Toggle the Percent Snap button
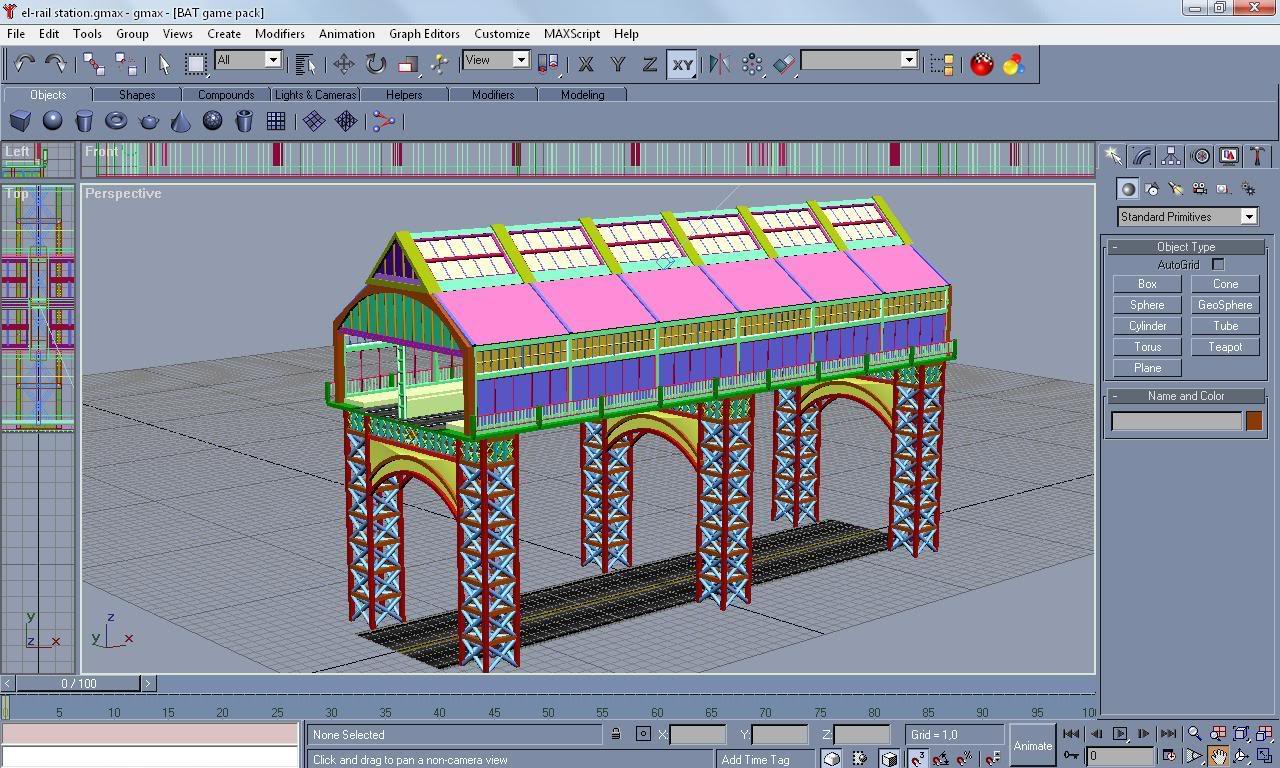The image size is (1280, 768). click(x=965, y=758)
